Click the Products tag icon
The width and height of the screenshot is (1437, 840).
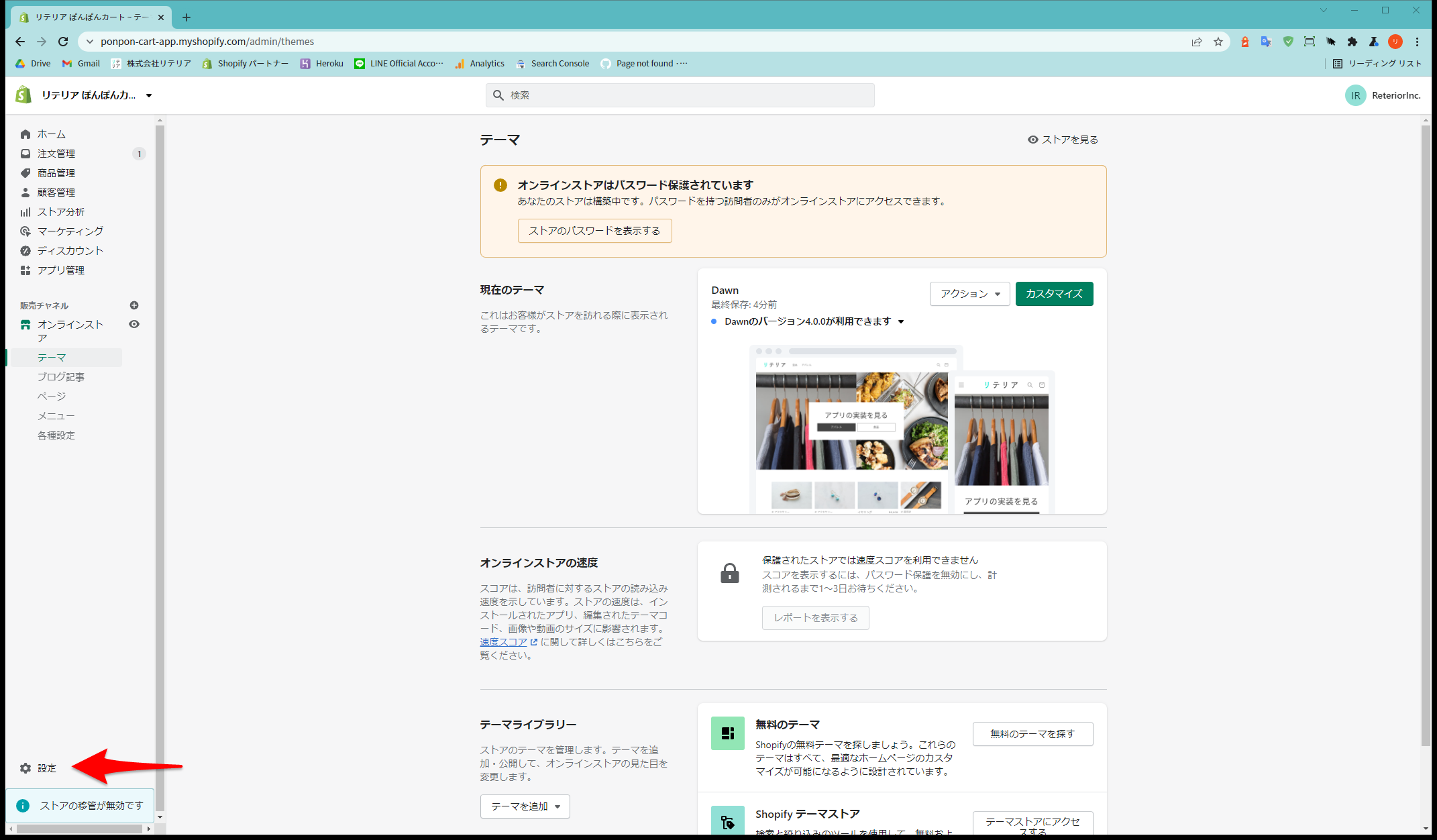(25, 173)
